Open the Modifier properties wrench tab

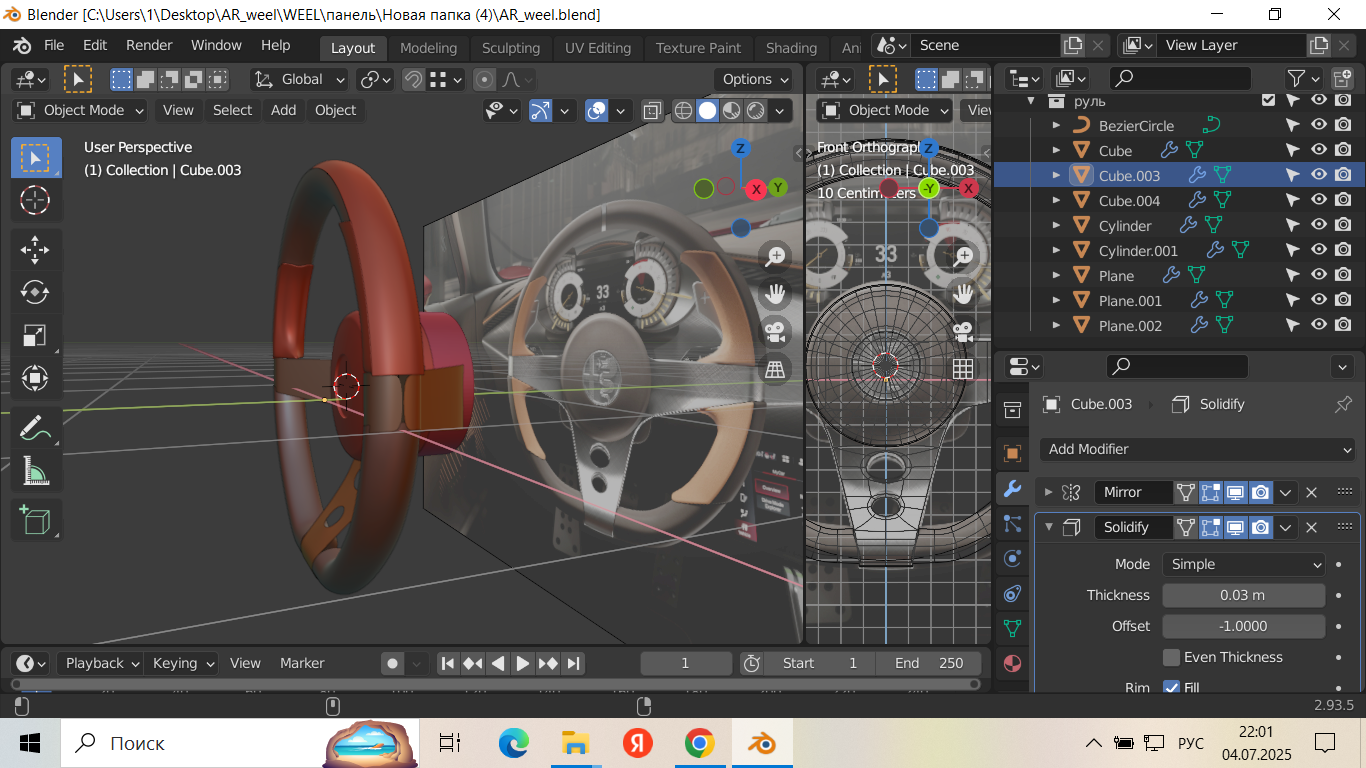pos(1012,489)
